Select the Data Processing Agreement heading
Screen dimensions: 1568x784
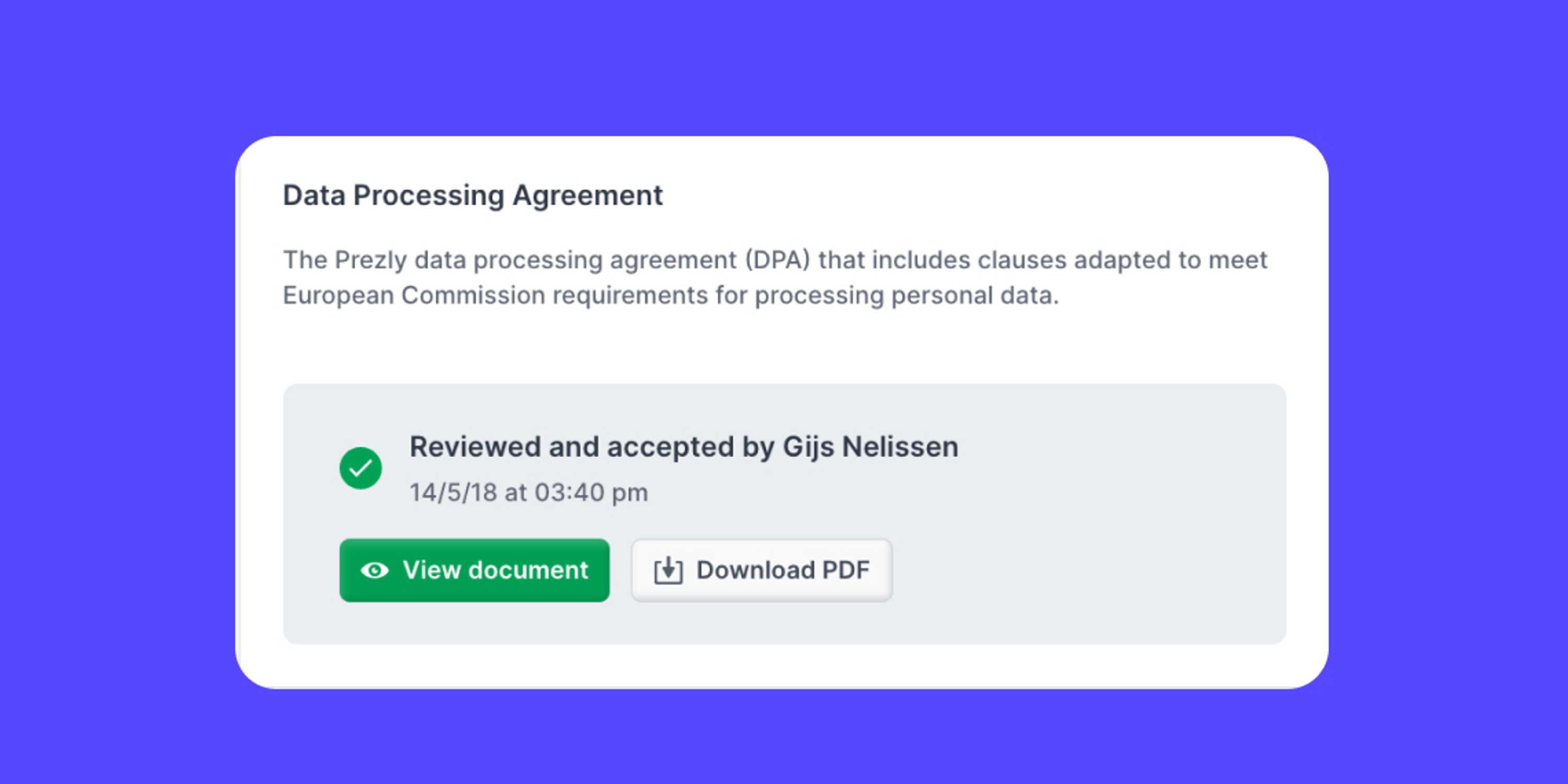[x=473, y=195]
